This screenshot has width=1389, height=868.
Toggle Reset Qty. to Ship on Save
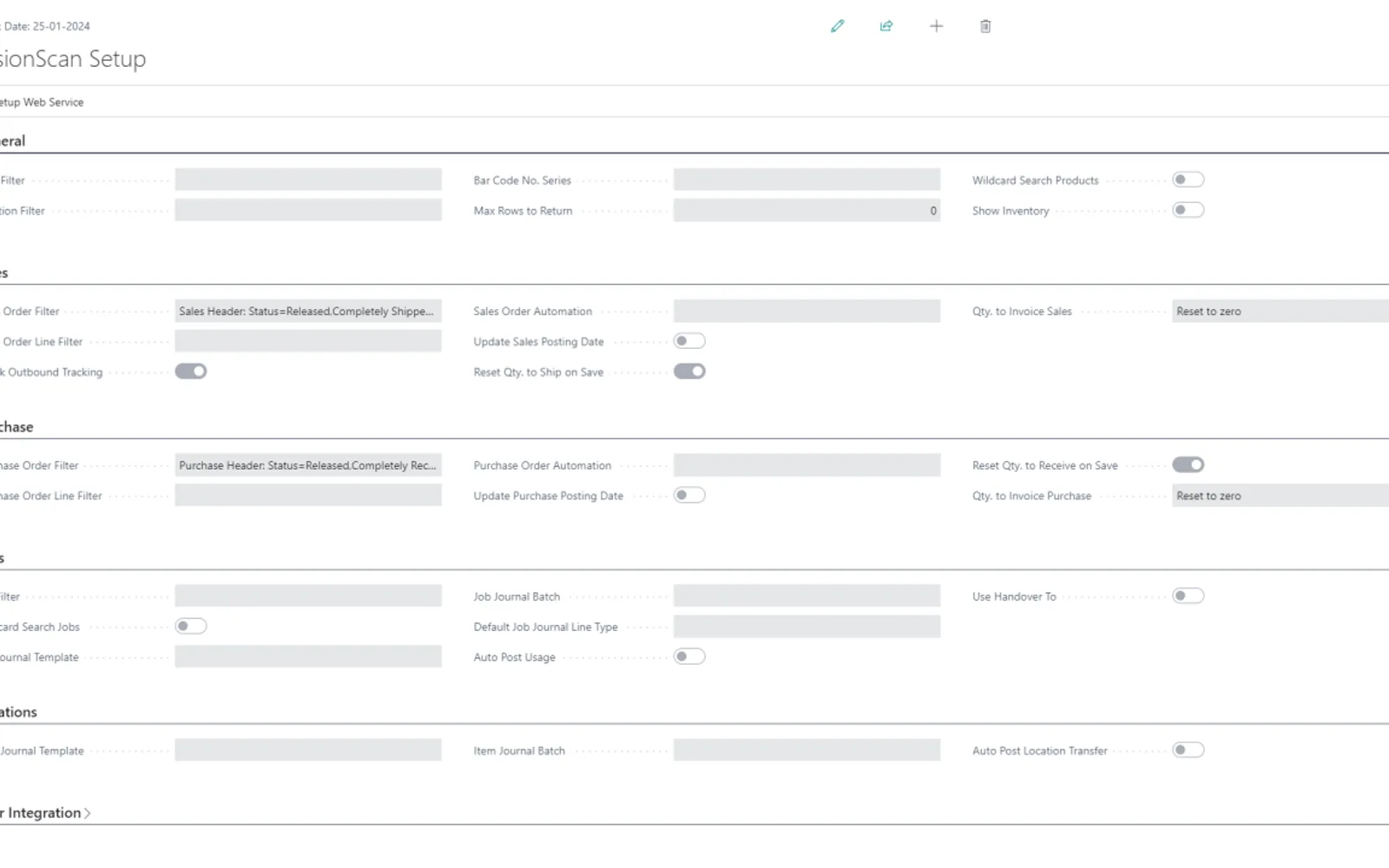tap(689, 372)
